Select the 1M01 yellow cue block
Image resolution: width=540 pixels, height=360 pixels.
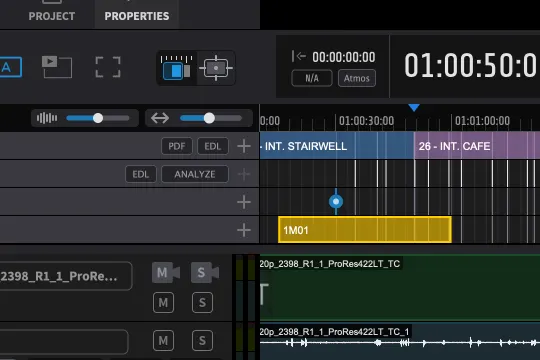(365, 230)
